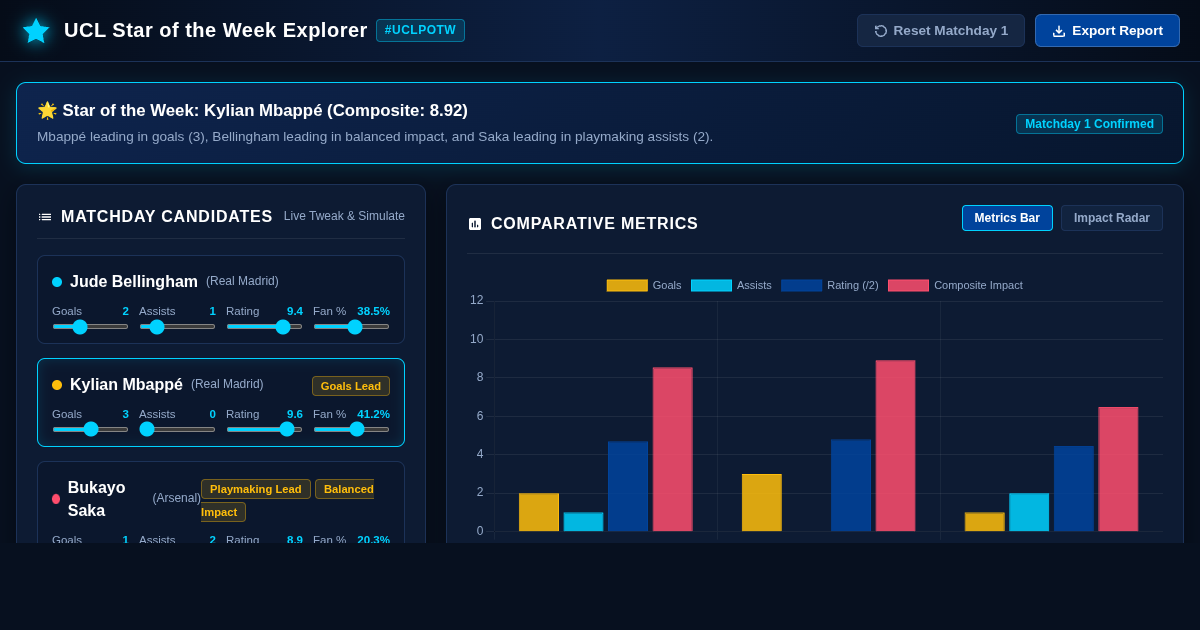
Task: Click the chart icon beside Comparative Metrics
Action: [x=475, y=224]
